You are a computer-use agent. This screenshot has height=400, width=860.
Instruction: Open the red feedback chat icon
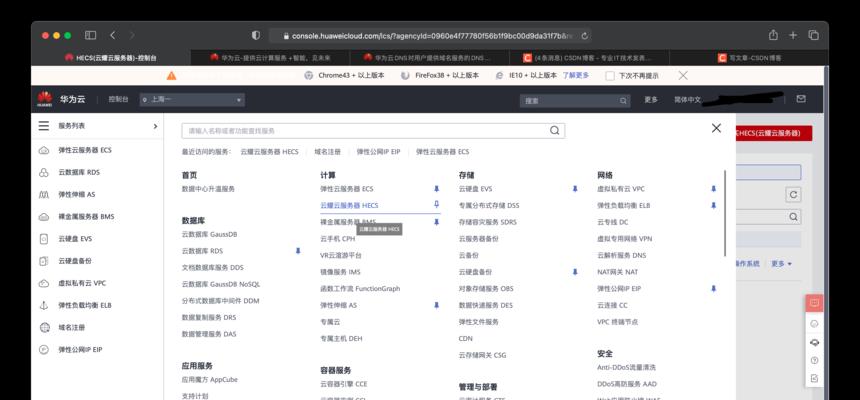(x=814, y=303)
